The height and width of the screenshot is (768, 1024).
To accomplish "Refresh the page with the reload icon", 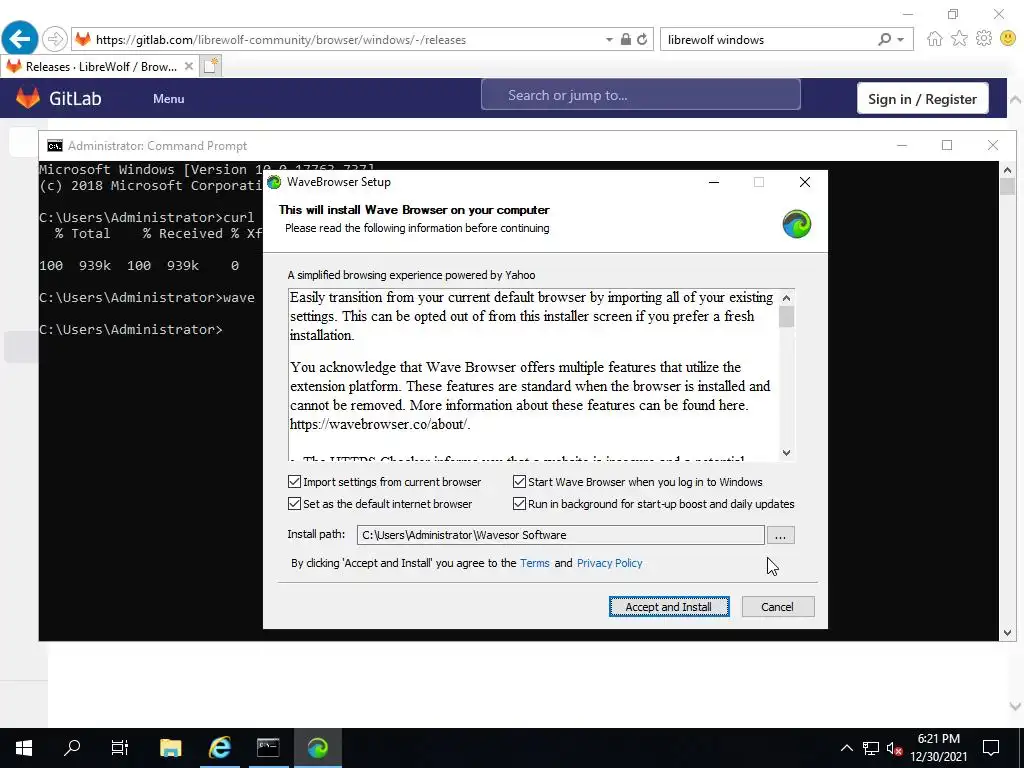I will coord(642,39).
